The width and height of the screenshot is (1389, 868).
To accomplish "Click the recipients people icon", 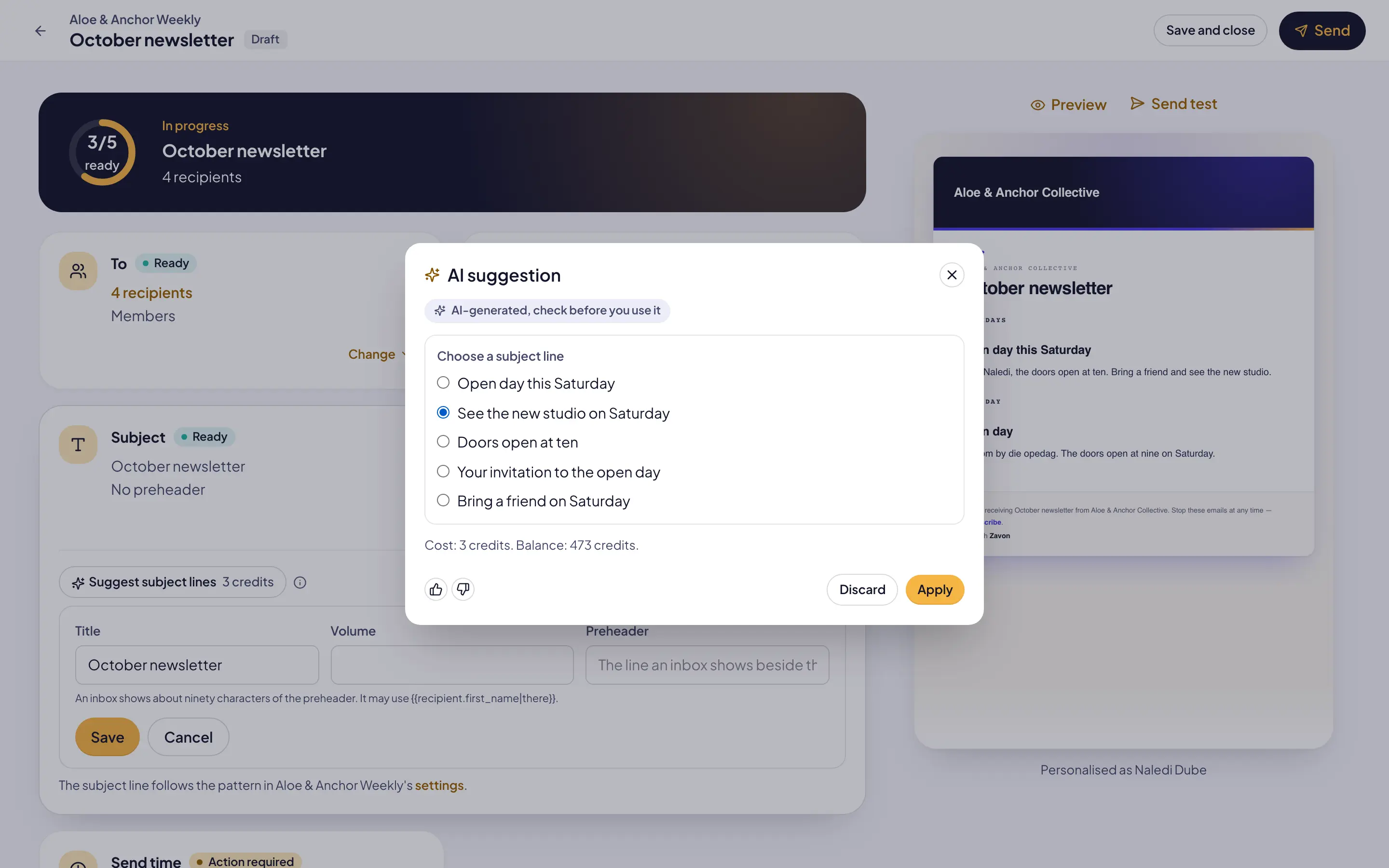I will click(78, 271).
